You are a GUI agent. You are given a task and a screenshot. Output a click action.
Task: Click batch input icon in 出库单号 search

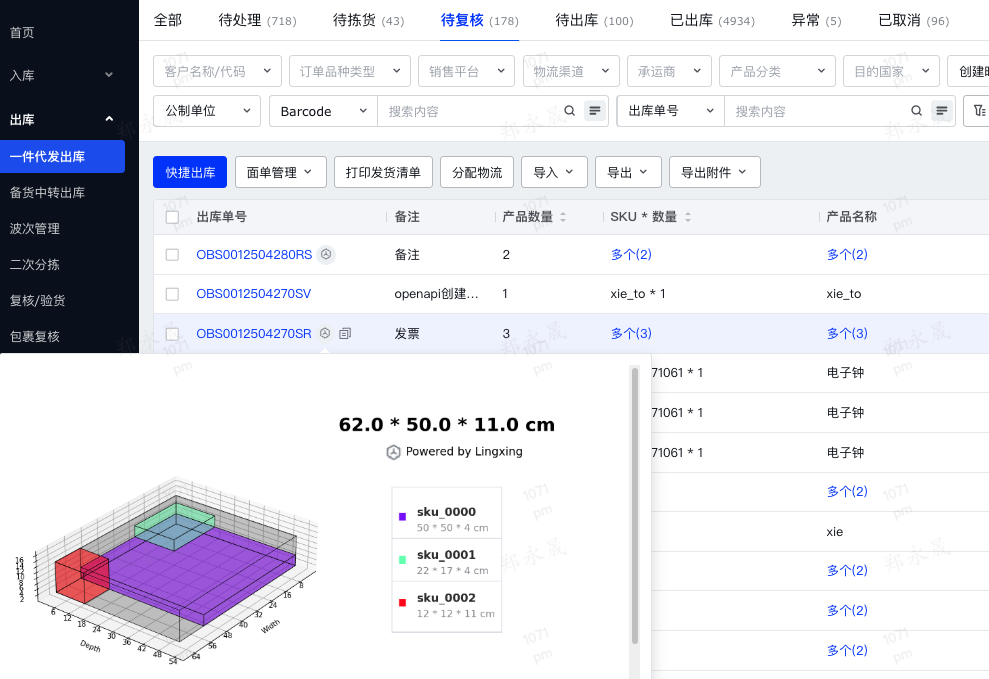942,111
